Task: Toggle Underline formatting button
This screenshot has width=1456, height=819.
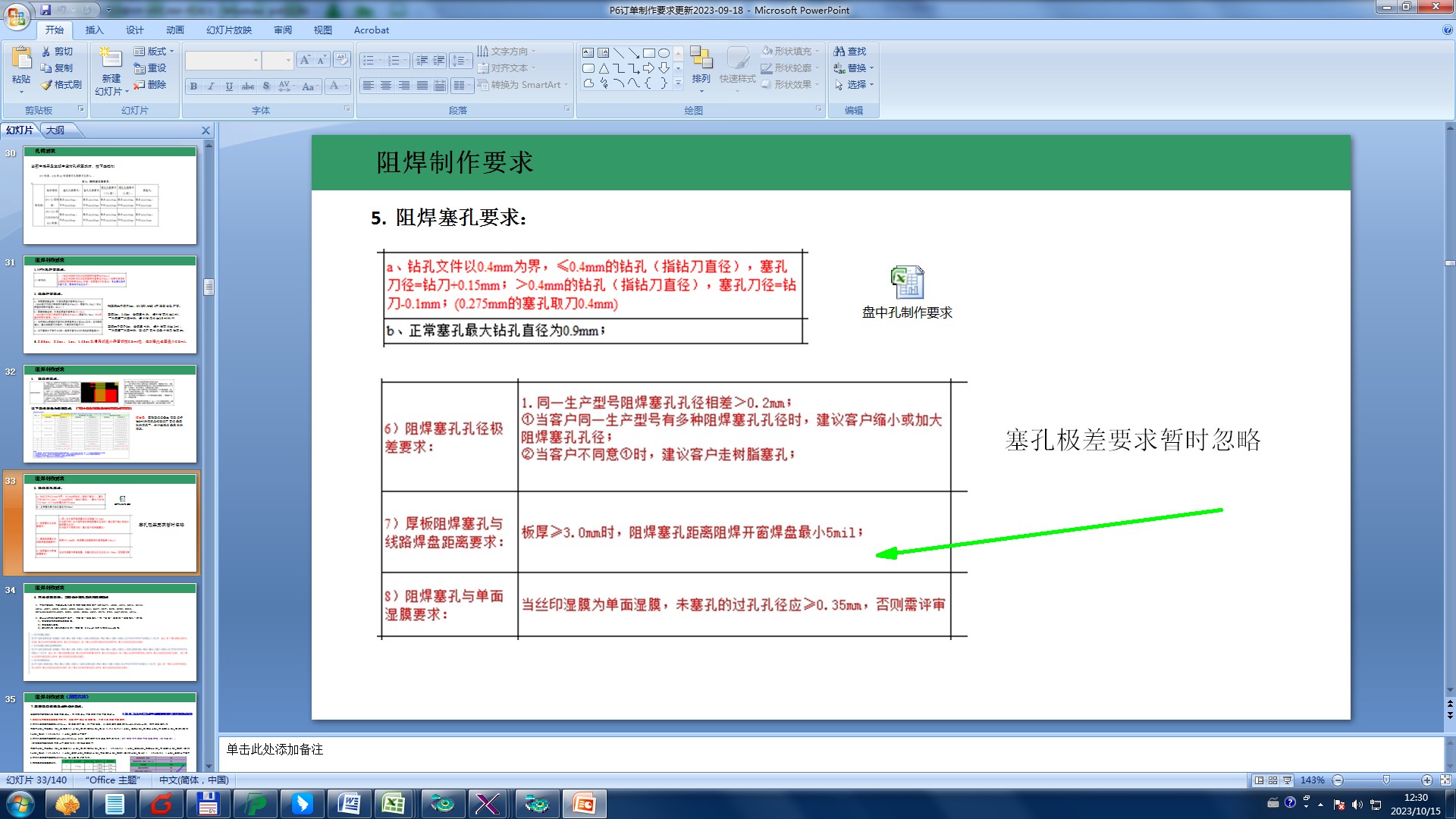Action: (229, 86)
